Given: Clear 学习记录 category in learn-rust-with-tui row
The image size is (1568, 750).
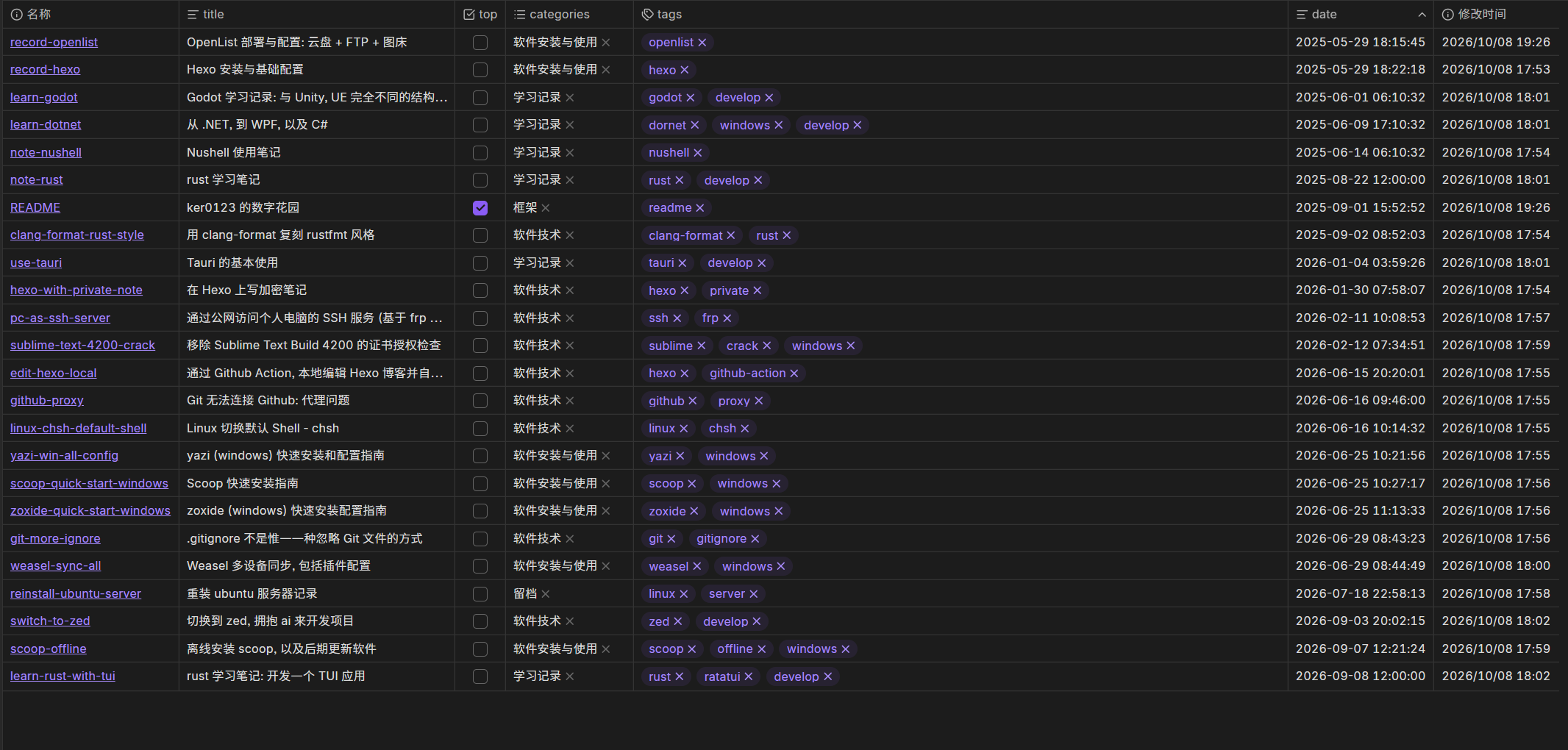Looking at the screenshot, I should point(570,676).
